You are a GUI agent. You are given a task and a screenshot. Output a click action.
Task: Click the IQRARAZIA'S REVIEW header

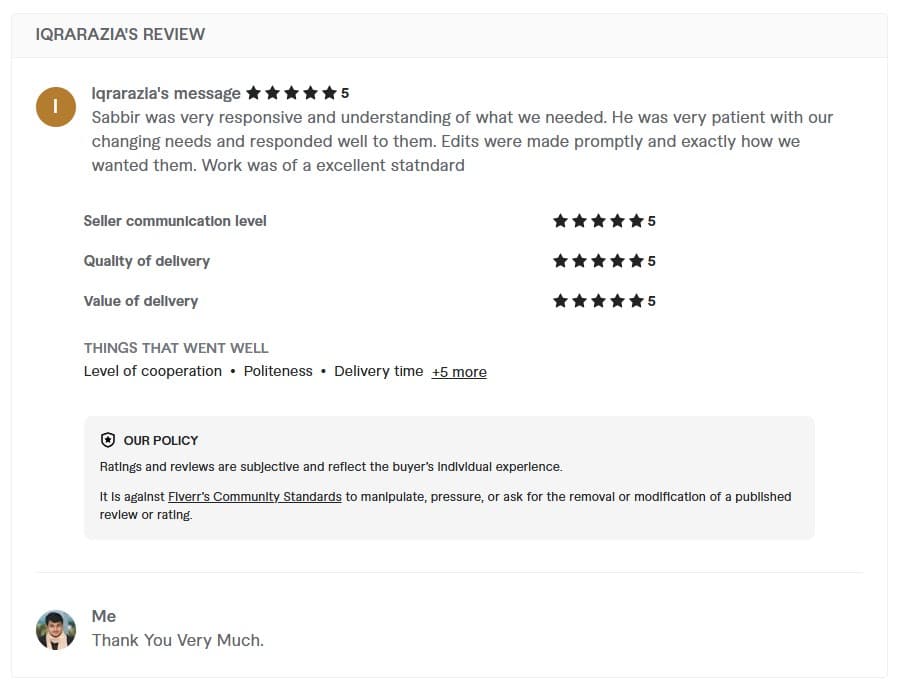coord(120,34)
